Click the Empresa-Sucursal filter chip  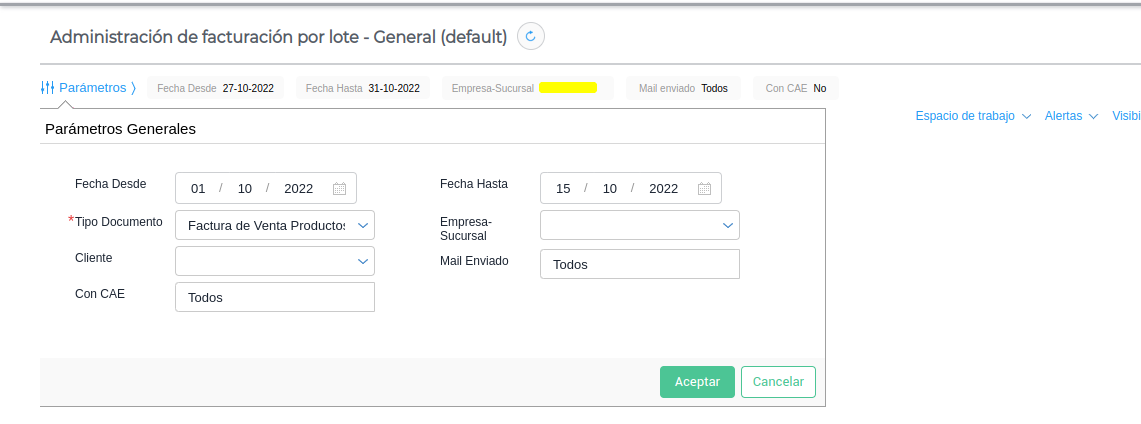pyautogui.click(x=526, y=88)
